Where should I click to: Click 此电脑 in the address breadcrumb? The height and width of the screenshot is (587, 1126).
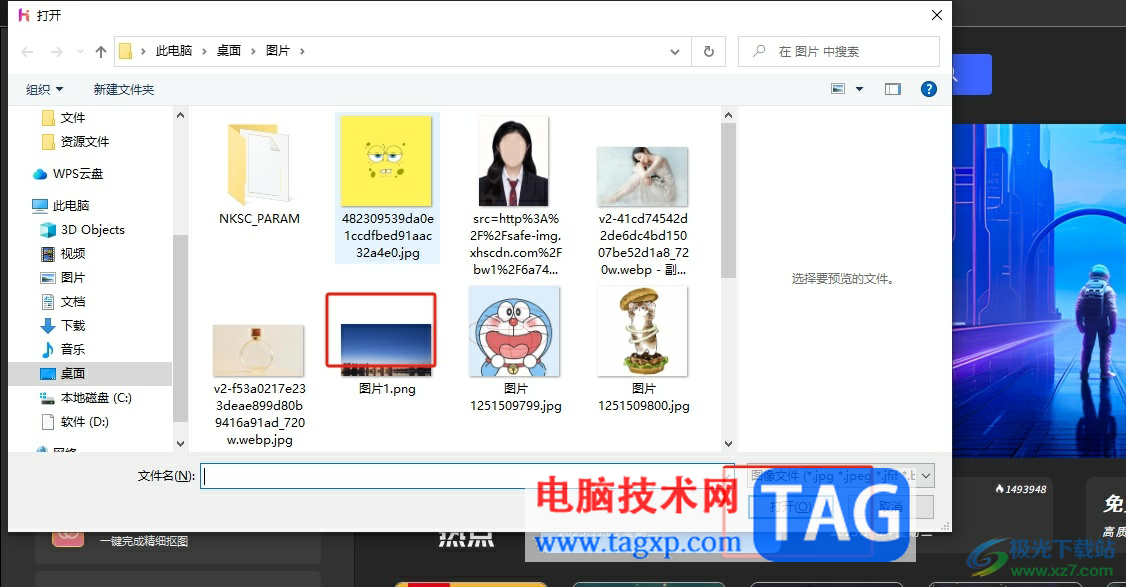[174, 51]
